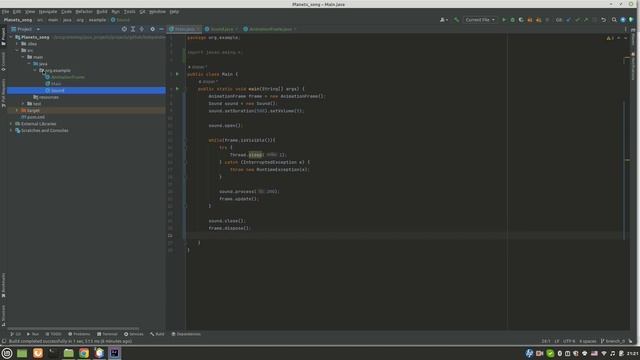The width and height of the screenshot is (640, 360).
Task: Expand the test folder
Action: point(23,104)
